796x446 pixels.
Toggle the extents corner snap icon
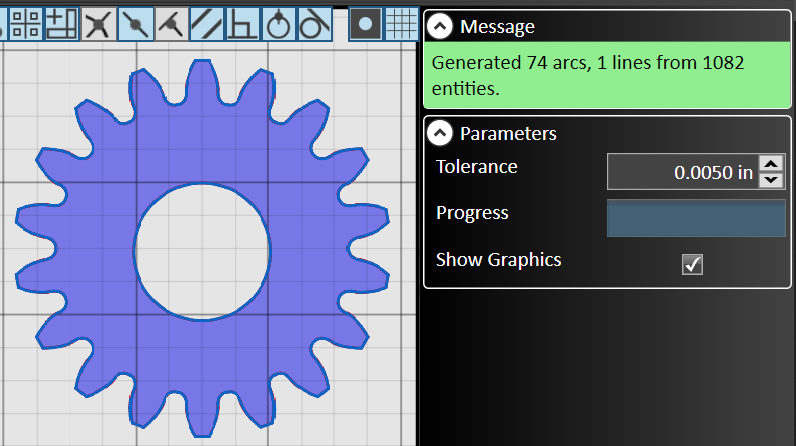pyautogui.click(x=62, y=24)
